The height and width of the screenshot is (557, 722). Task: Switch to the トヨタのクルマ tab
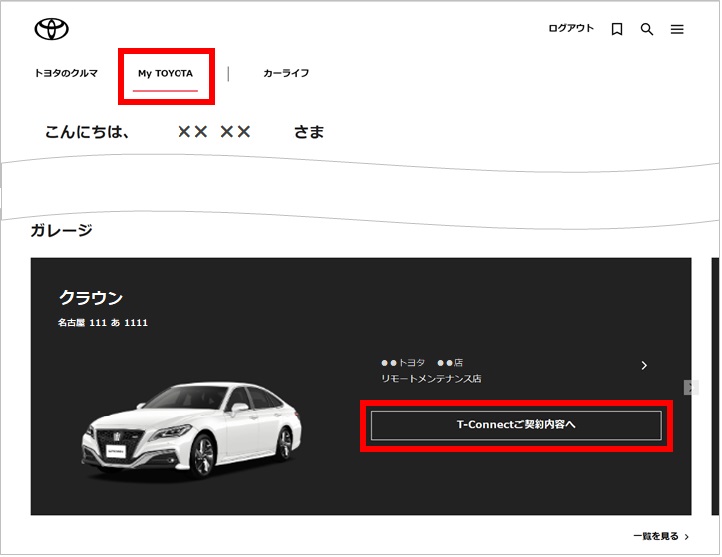pyautogui.click(x=66, y=73)
